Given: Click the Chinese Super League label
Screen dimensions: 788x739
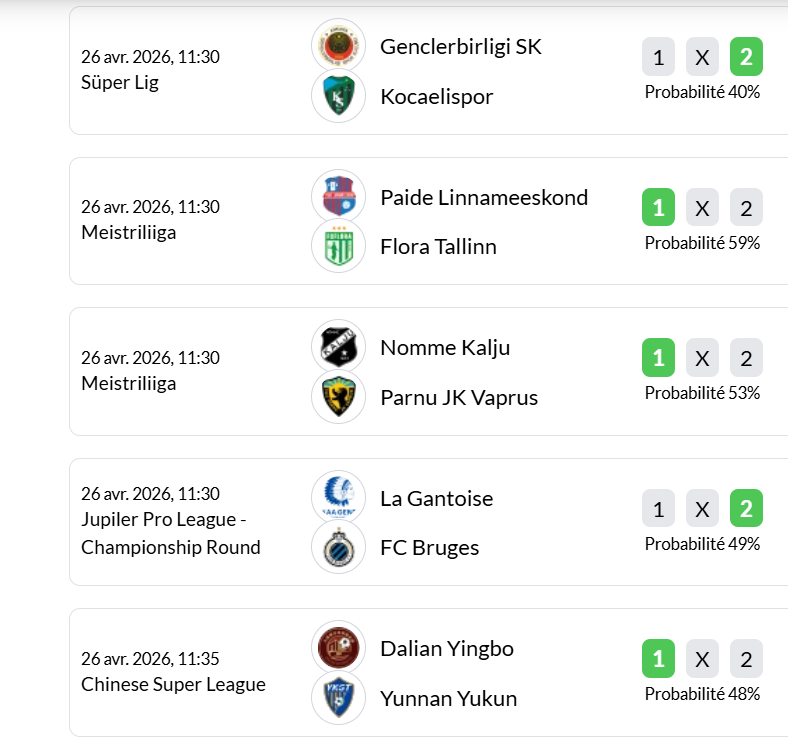Looking at the screenshot, I should pos(173,684).
